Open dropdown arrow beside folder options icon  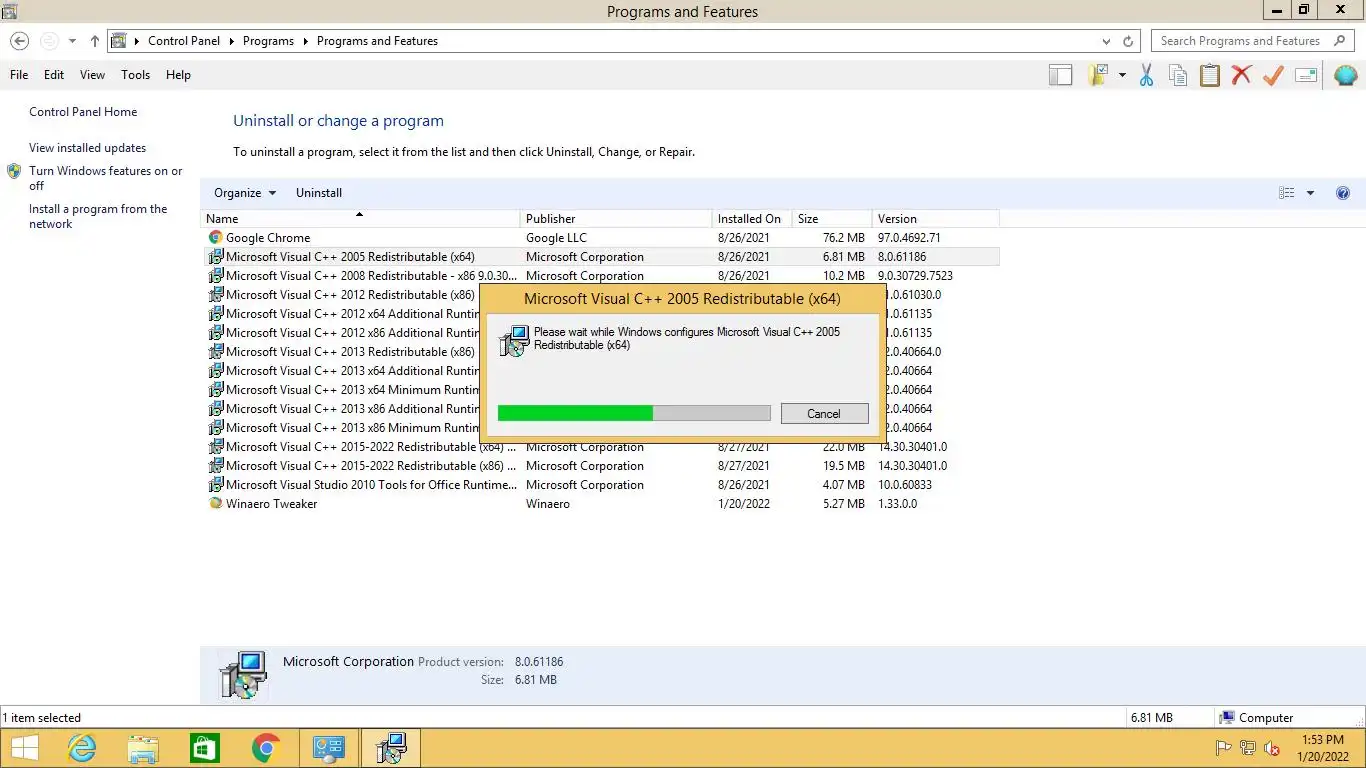[1122, 75]
